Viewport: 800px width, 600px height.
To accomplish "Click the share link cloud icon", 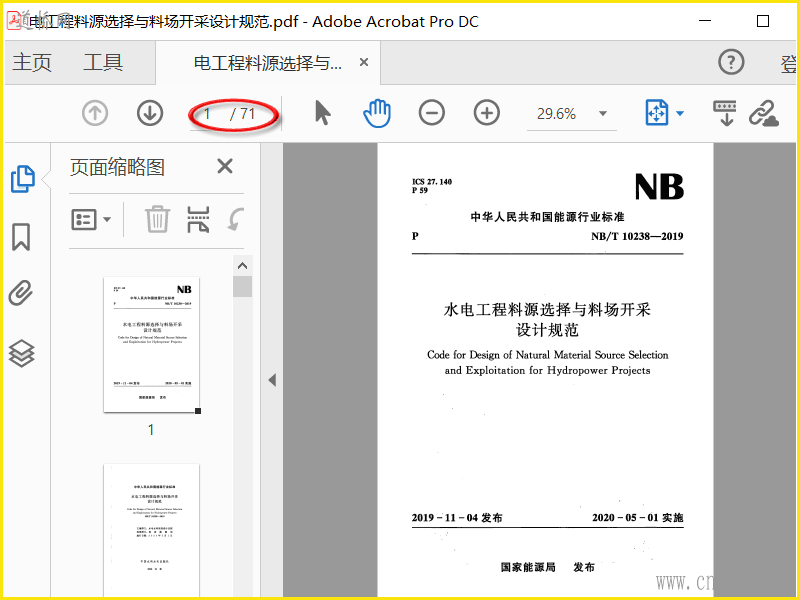I will [764, 113].
